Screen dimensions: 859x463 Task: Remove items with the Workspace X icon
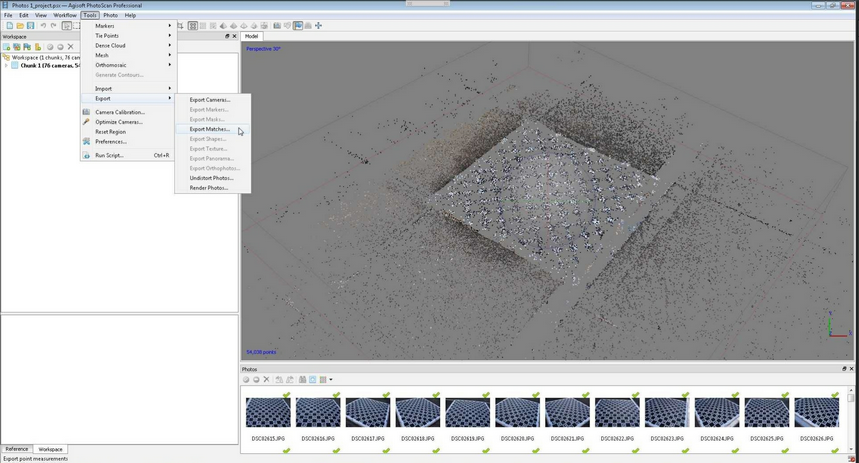pyautogui.click(x=70, y=47)
